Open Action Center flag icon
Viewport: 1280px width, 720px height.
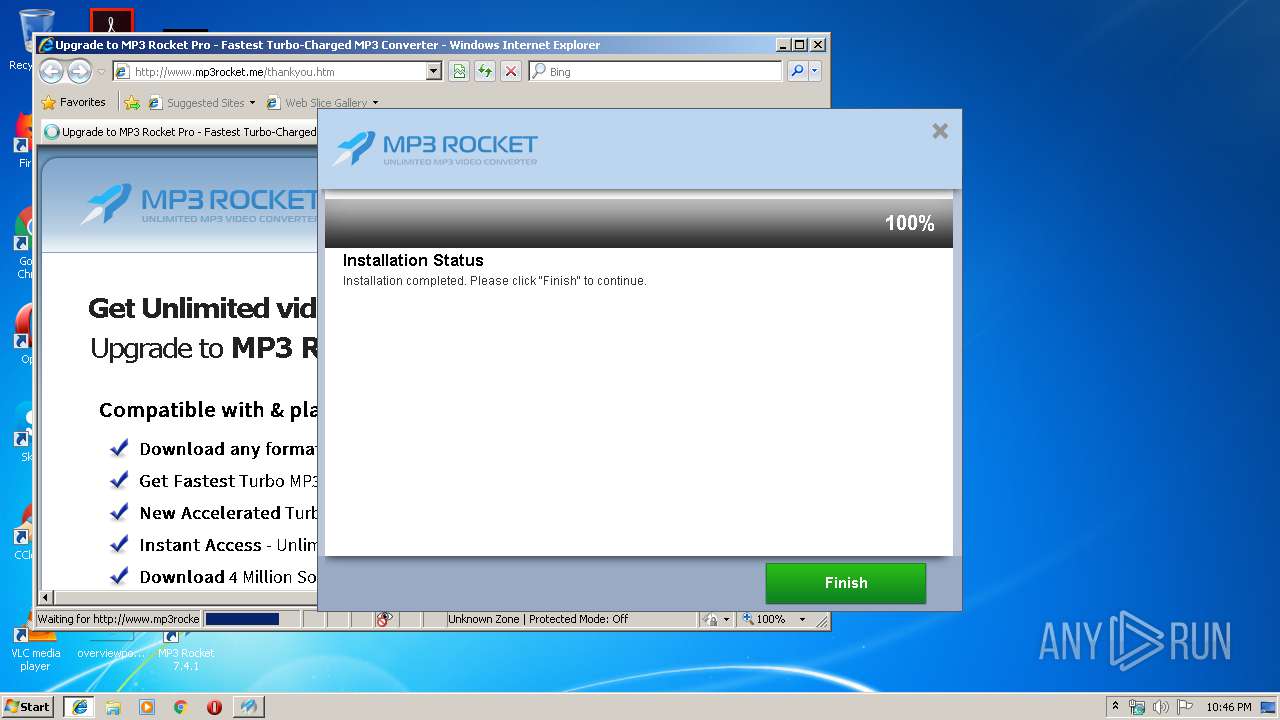point(1185,707)
